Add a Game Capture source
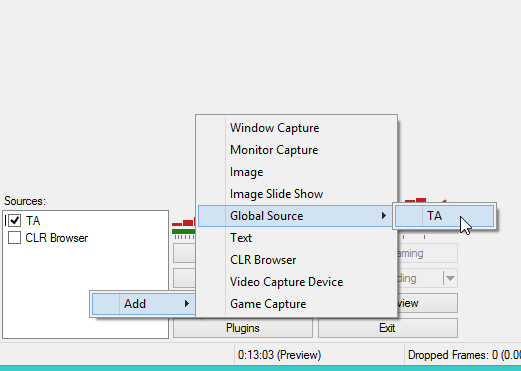 pos(297,304)
